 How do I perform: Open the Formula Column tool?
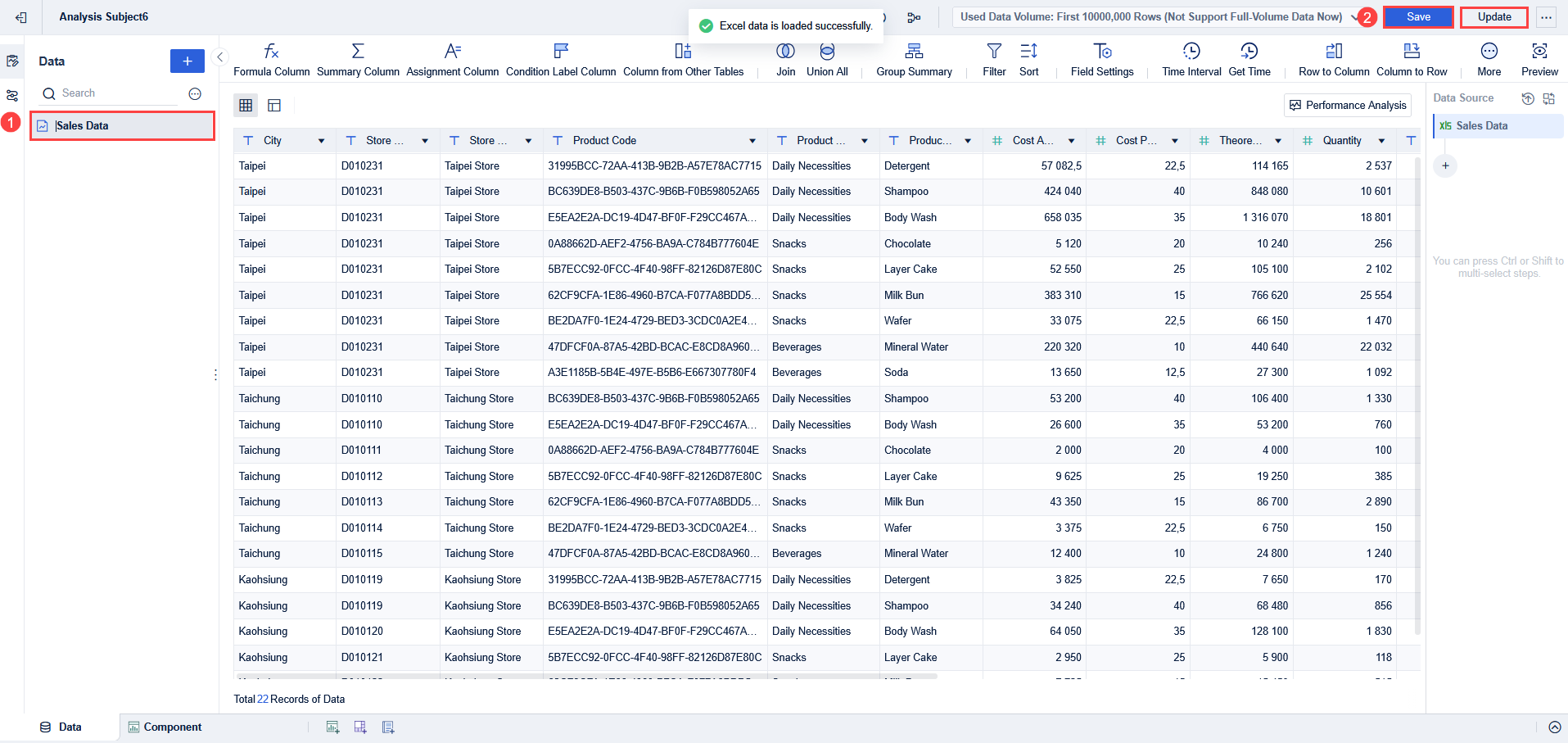pyautogui.click(x=272, y=61)
